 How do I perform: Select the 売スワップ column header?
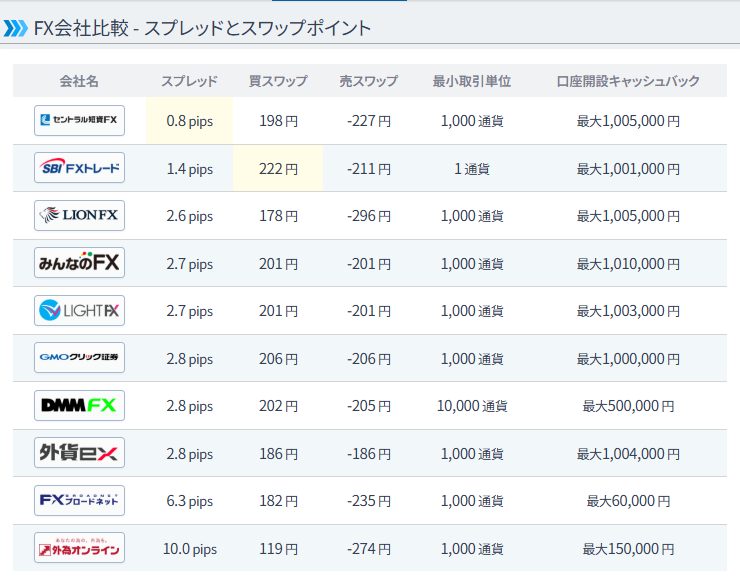tap(368, 81)
